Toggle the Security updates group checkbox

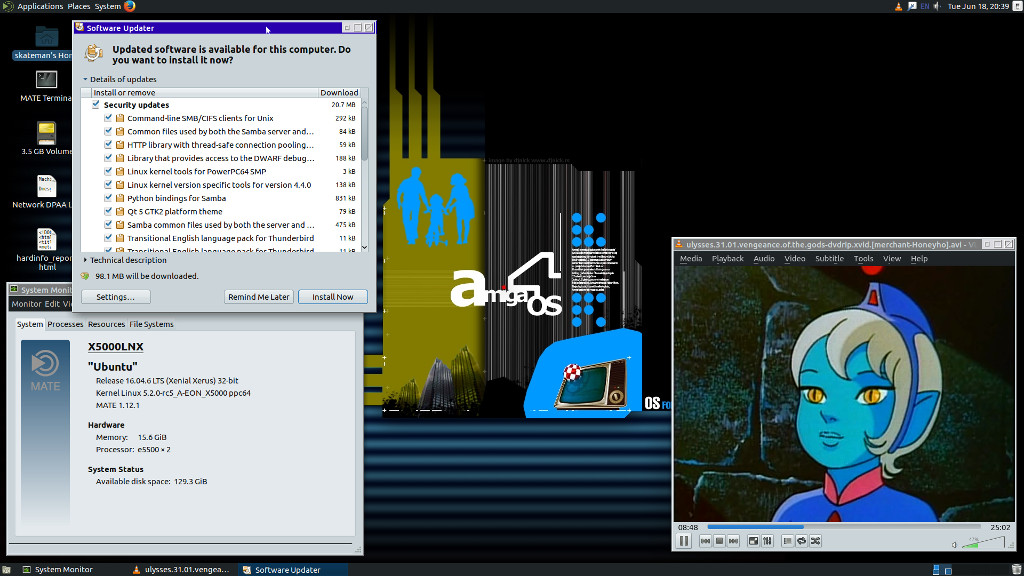click(x=96, y=104)
